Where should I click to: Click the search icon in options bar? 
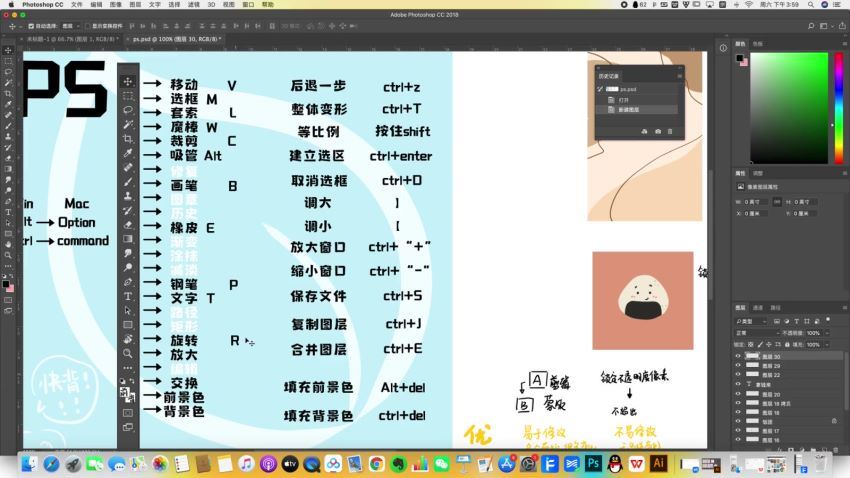click(x=811, y=25)
